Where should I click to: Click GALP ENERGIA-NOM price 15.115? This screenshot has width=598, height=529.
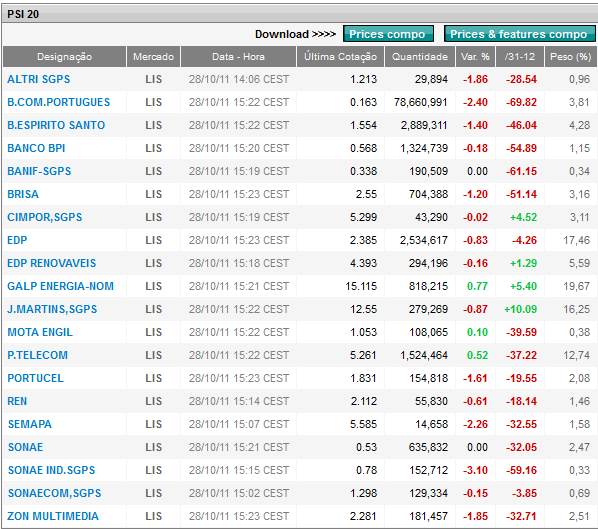coord(361,286)
